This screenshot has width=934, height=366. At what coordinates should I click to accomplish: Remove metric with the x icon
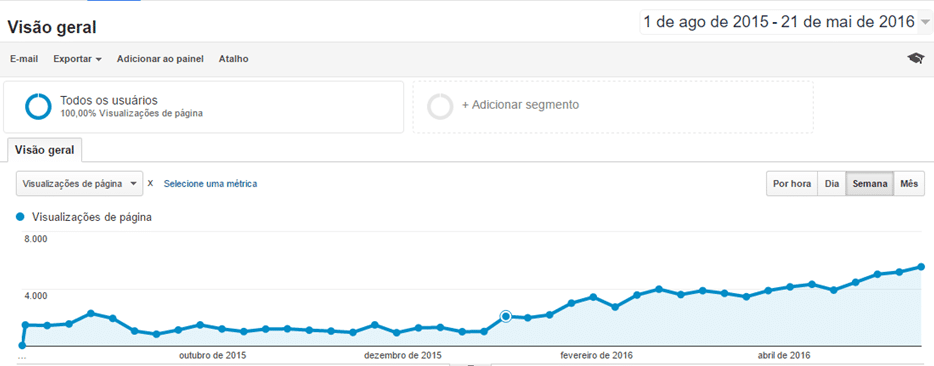click(x=150, y=183)
